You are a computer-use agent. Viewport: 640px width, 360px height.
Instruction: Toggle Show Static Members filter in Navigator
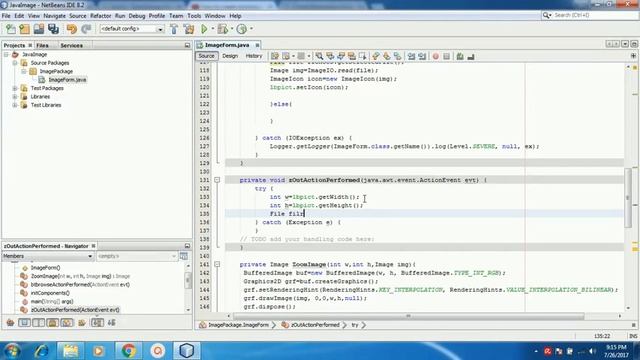[x=39, y=323]
